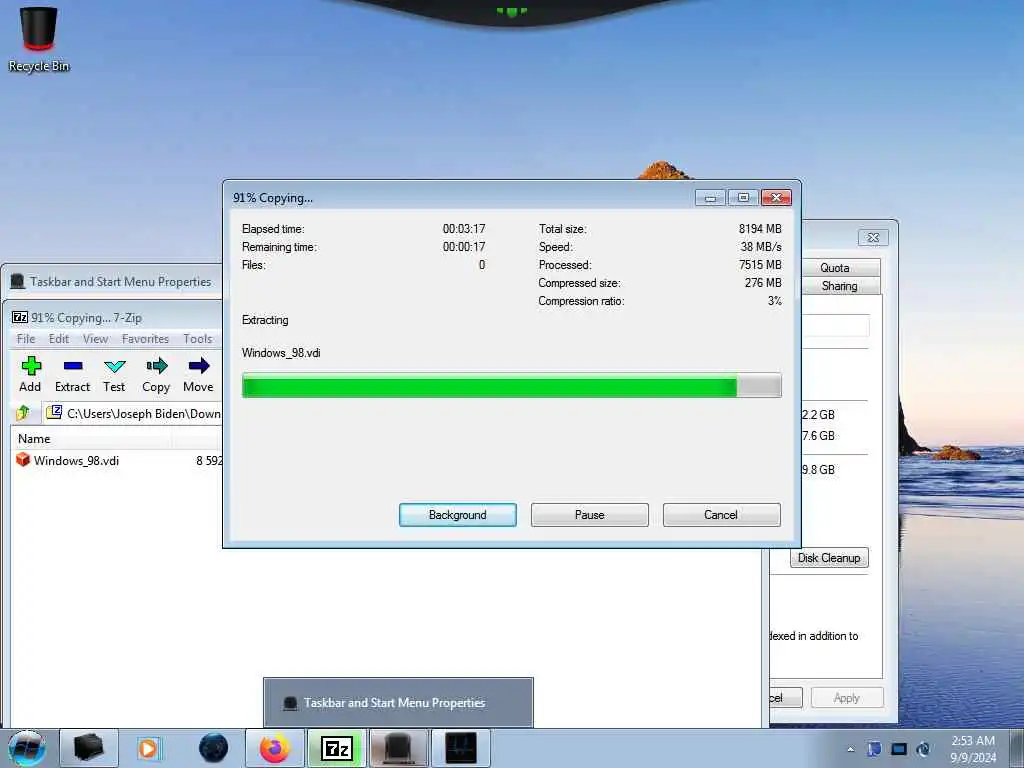Open the Recycle Bin desktop icon

click(39, 38)
